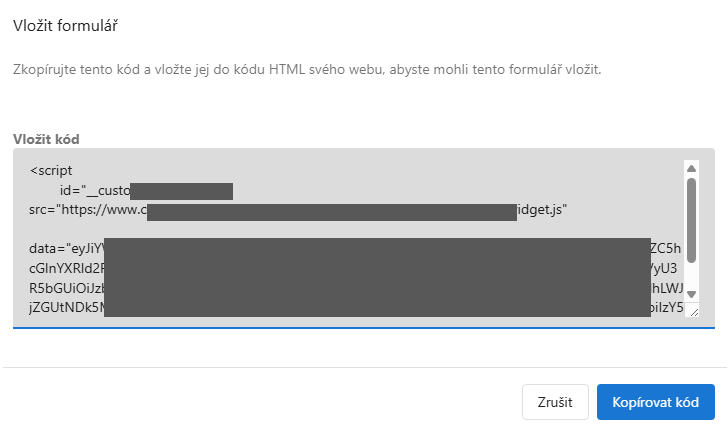Click the scrollbar down arrow in code box
Image resolution: width=728 pixels, height=432 pixels.
[691, 295]
